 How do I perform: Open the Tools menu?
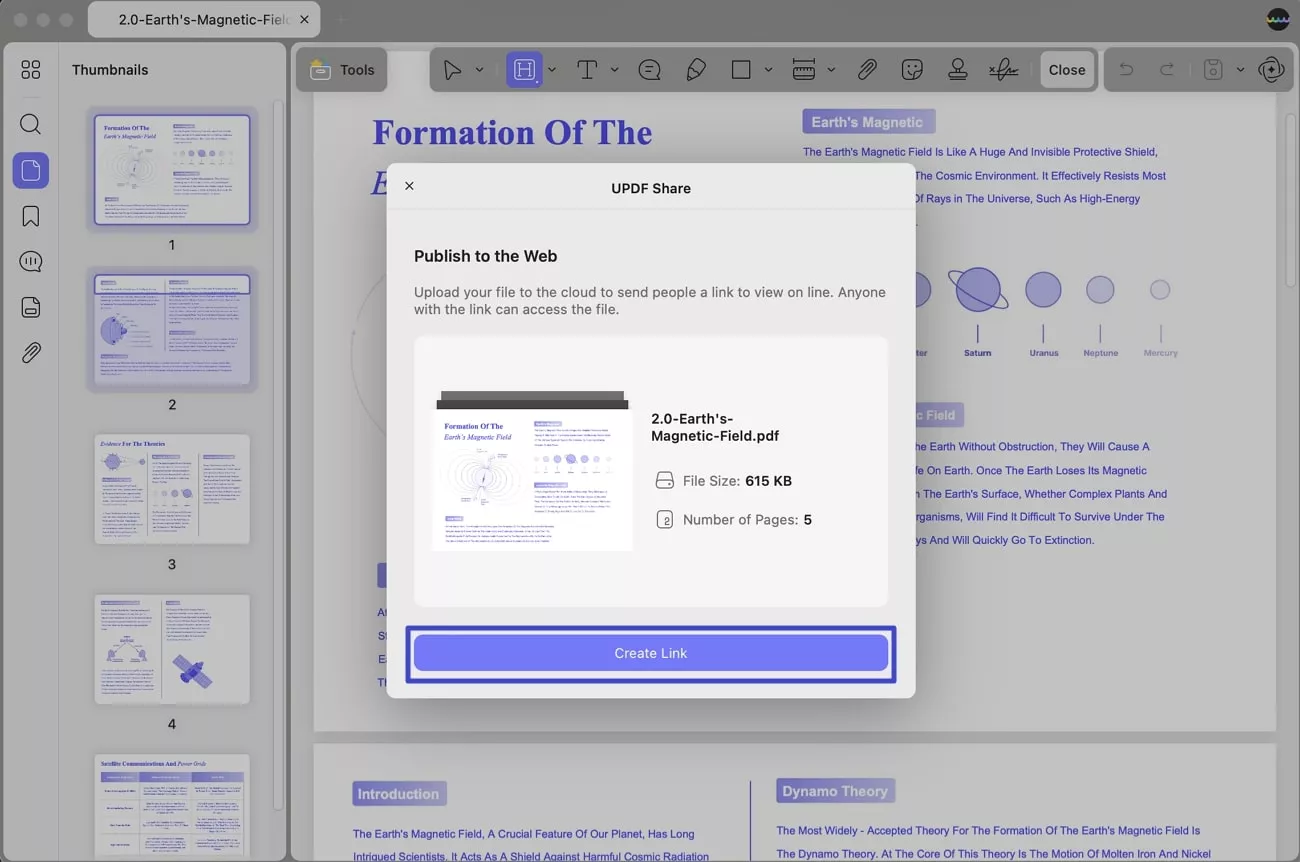(342, 70)
